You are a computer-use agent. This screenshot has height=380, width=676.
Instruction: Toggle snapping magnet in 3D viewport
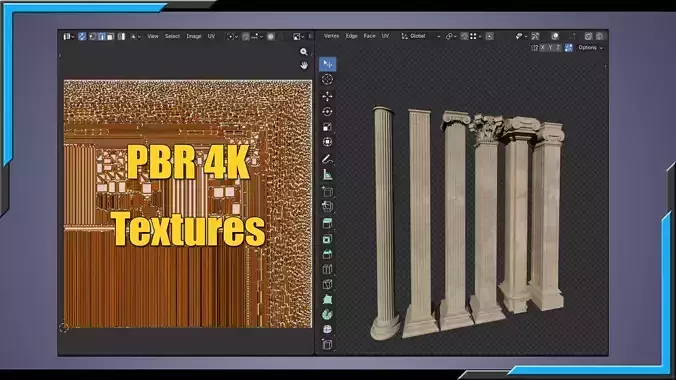[x=464, y=36]
